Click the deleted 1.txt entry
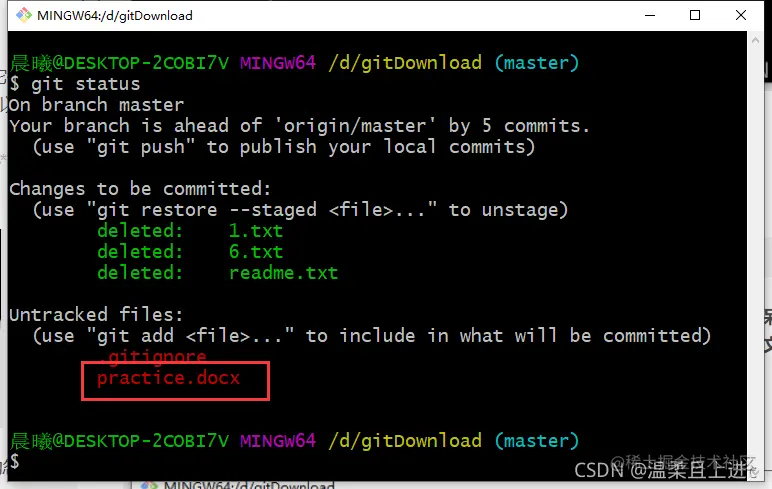Viewport: 772px width, 489px height. (190, 231)
